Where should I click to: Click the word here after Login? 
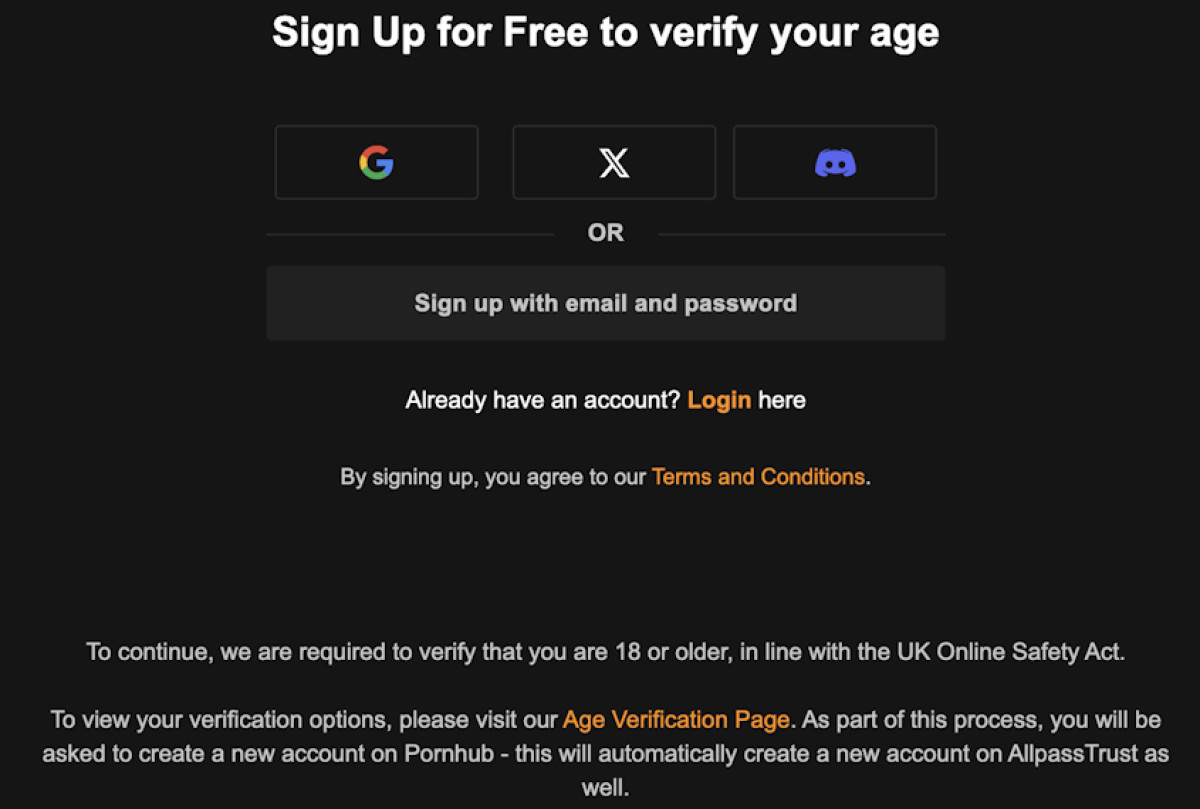(x=782, y=400)
